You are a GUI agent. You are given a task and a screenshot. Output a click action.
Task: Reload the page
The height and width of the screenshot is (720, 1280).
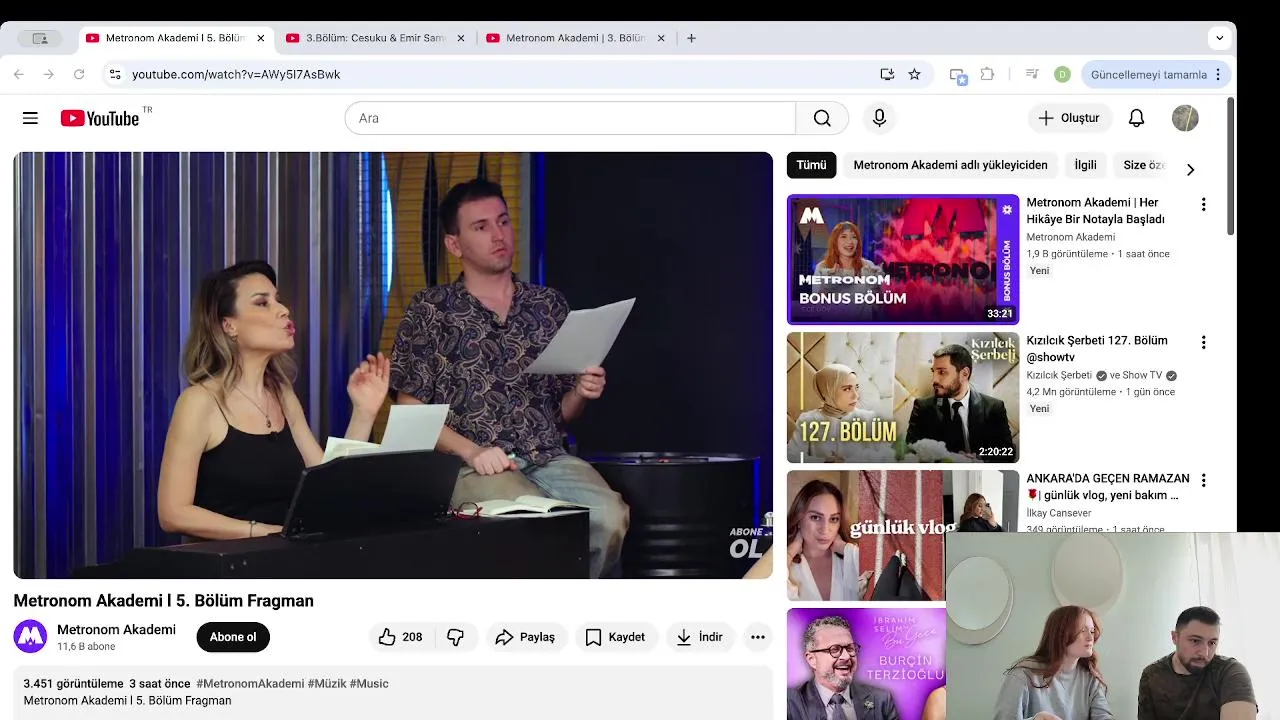pos(79,74)
